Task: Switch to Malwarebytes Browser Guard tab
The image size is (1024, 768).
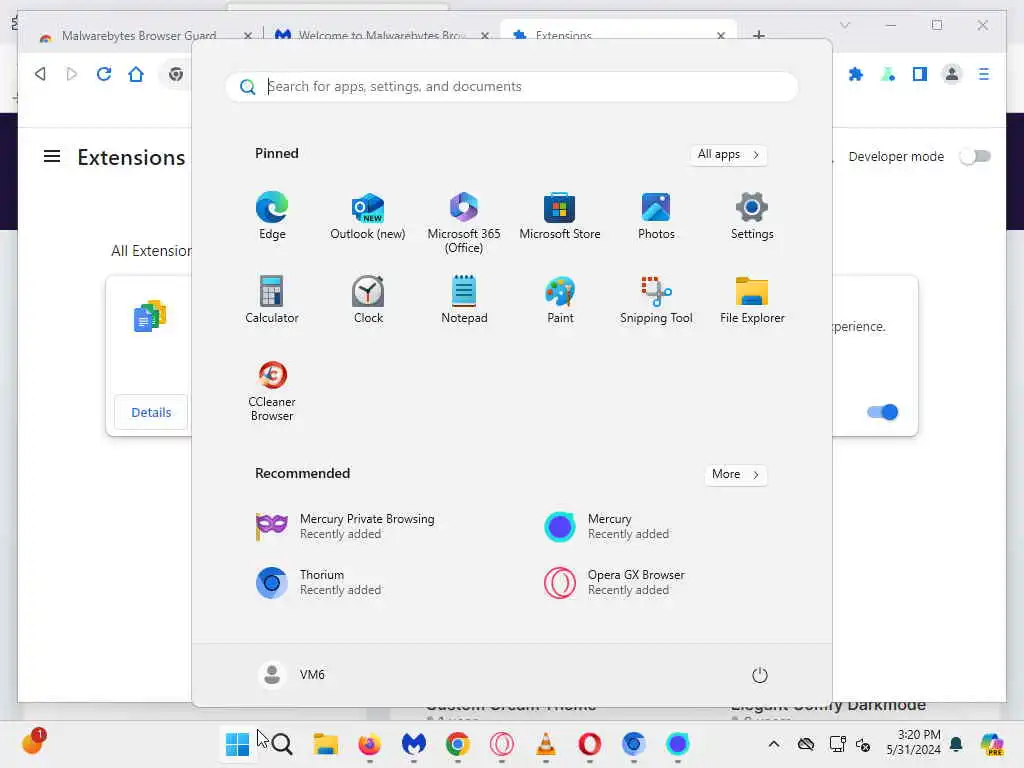Action: (138, 35)
